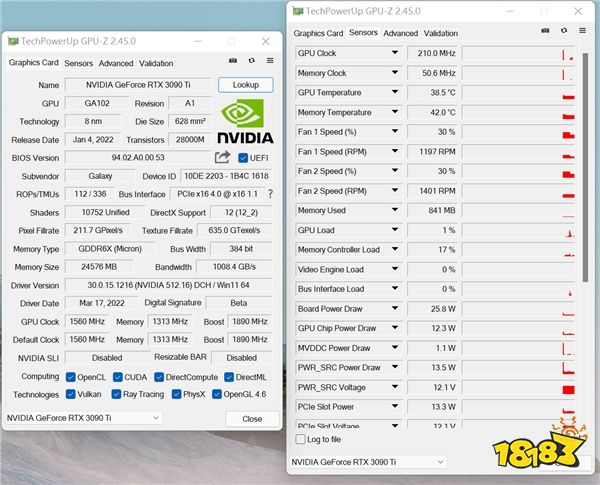This screenshot has width=600, height=485.
Task: Toggle the OpenGL 4.6 checkbox
Action: (x=217, y=394)
